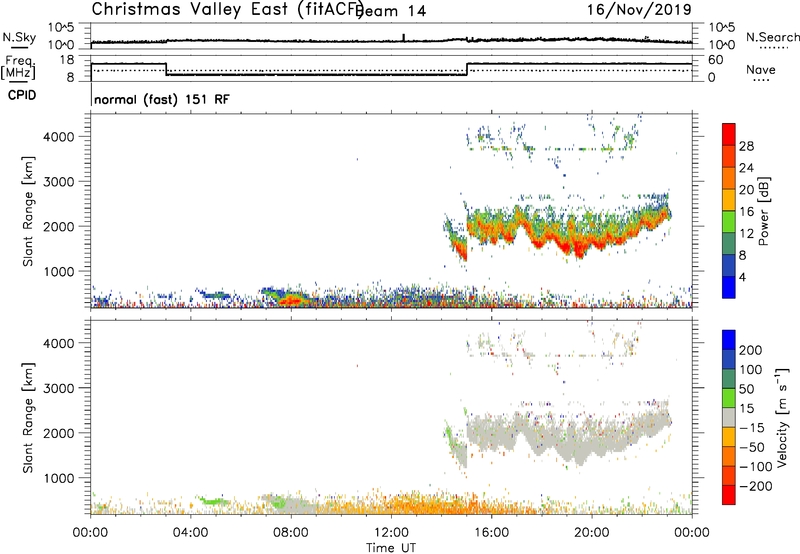Click the date '16/Nov/2019'
The image size is (800, 554).
click(639, 9)
